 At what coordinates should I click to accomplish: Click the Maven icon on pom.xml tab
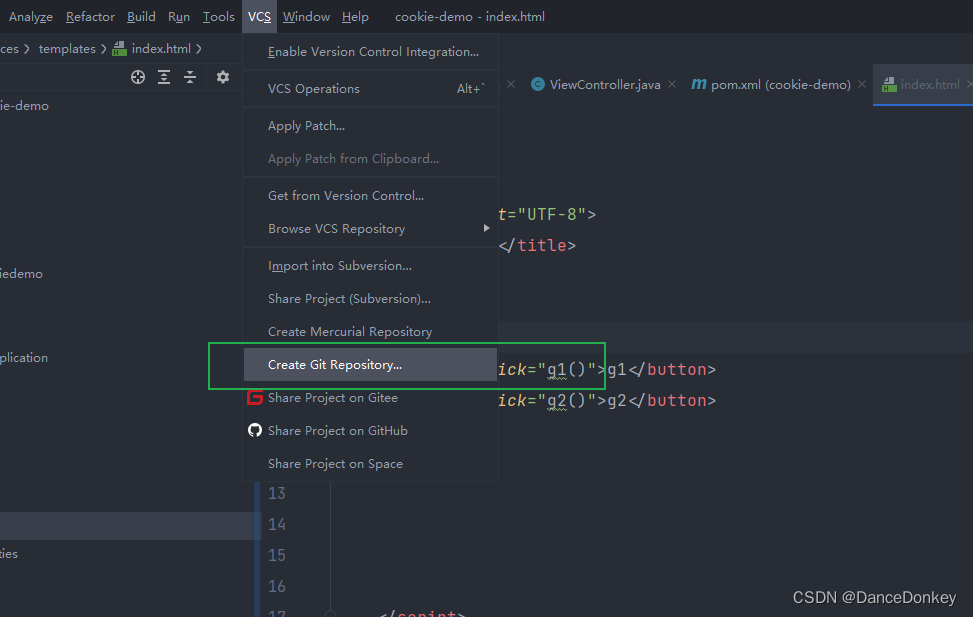click(x=699, y=84)
